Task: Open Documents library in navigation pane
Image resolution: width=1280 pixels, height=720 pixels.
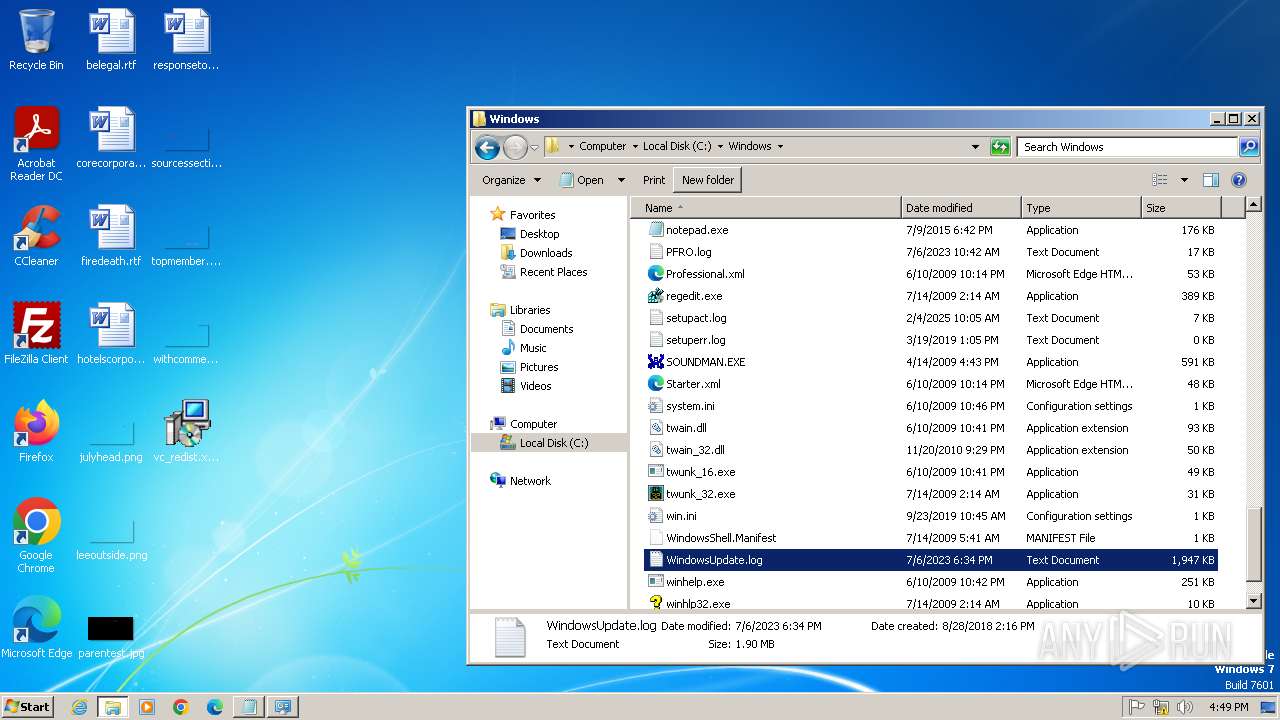Action: tap(546, 329)
